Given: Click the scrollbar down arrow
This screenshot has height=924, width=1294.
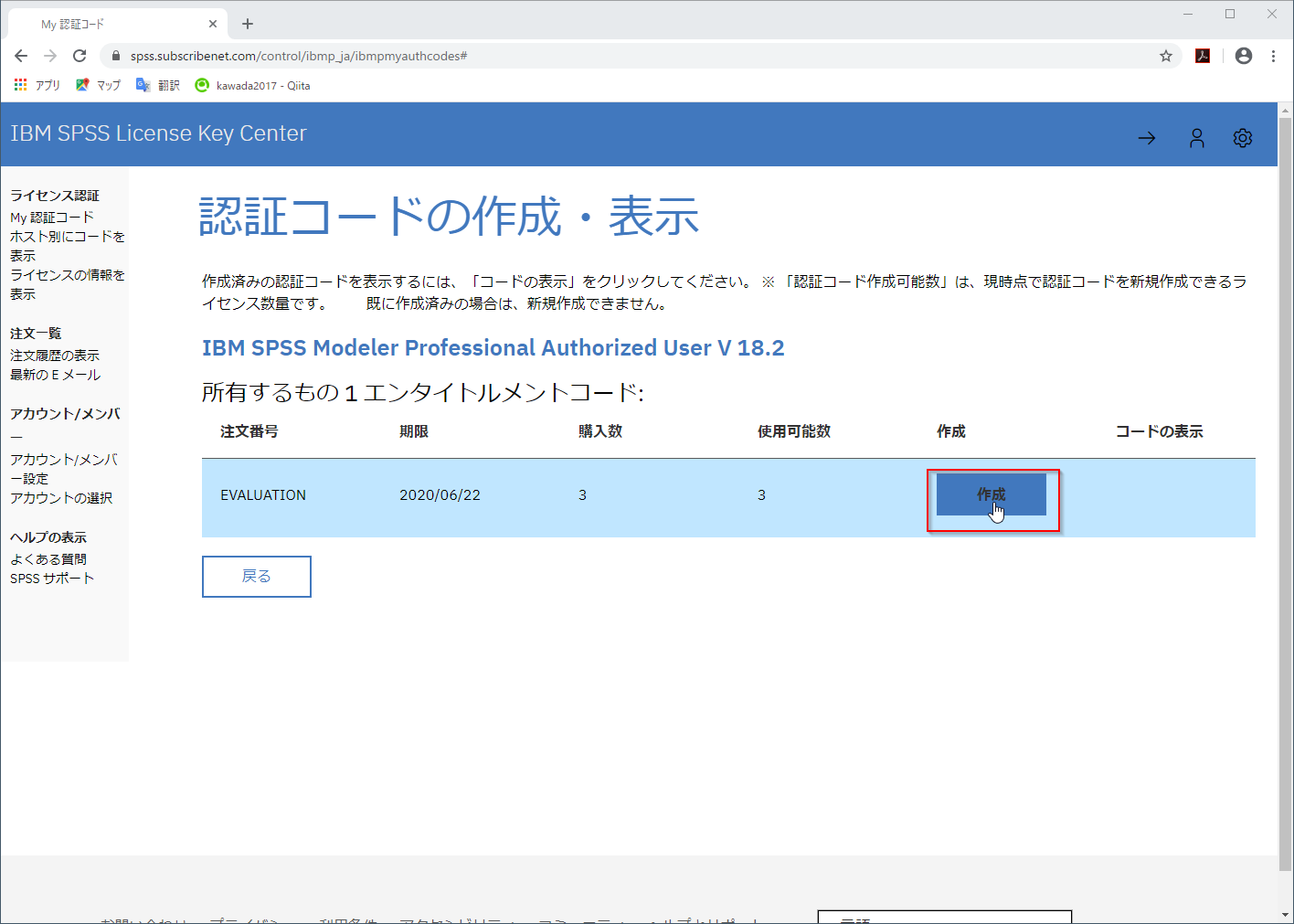Looking at the screenshot, I should [1286, 915].
